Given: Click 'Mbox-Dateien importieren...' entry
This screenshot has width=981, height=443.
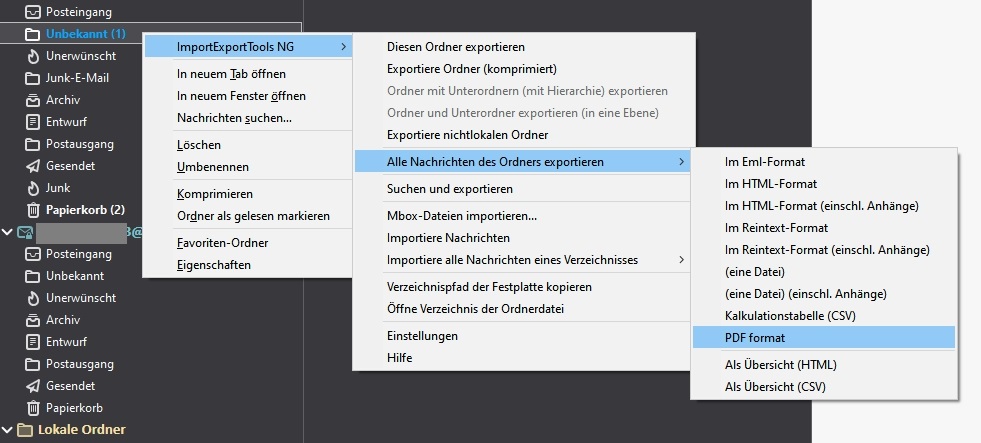Looking at the screenshot, I should 462,216.
